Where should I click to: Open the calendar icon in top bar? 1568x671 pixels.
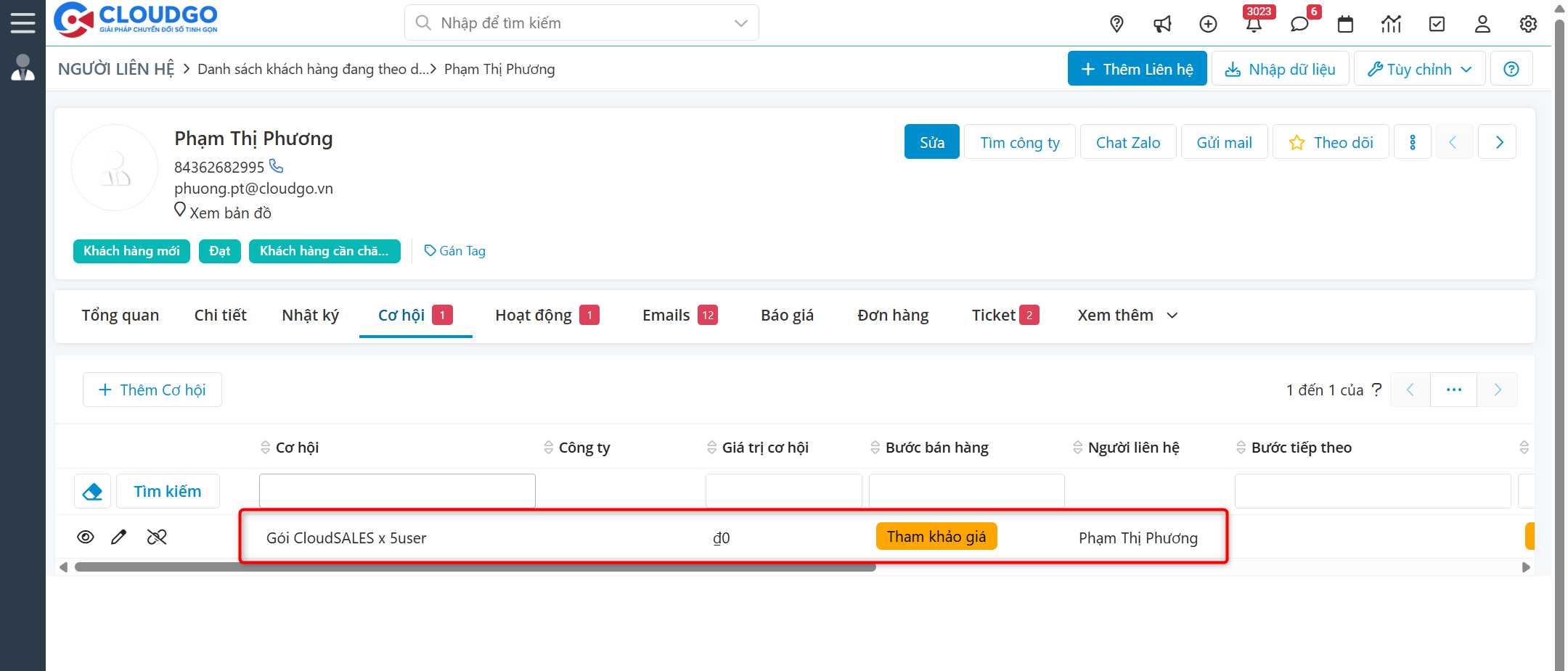tap(1345, 24)
